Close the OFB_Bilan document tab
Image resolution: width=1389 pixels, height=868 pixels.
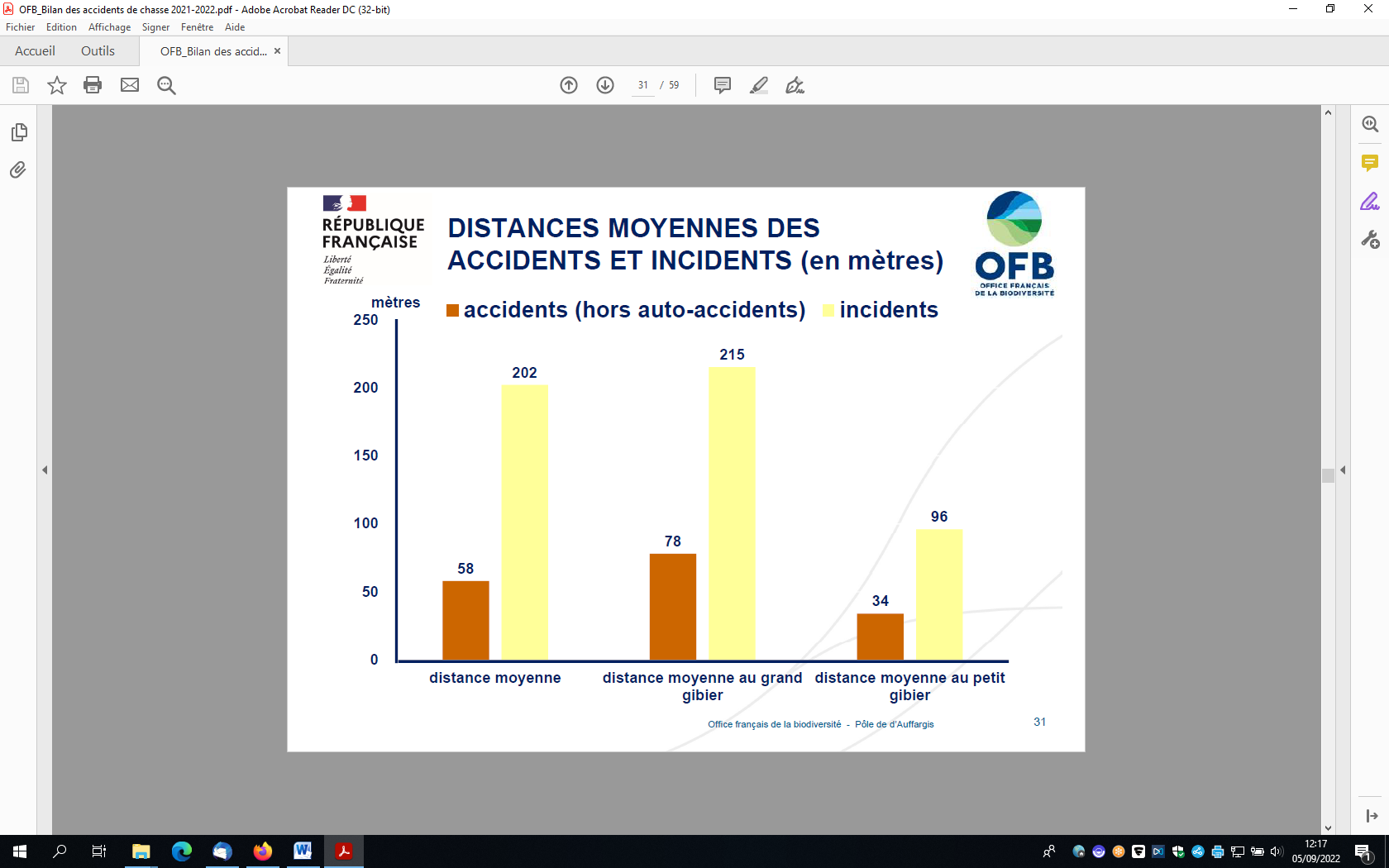pos(277,51)
